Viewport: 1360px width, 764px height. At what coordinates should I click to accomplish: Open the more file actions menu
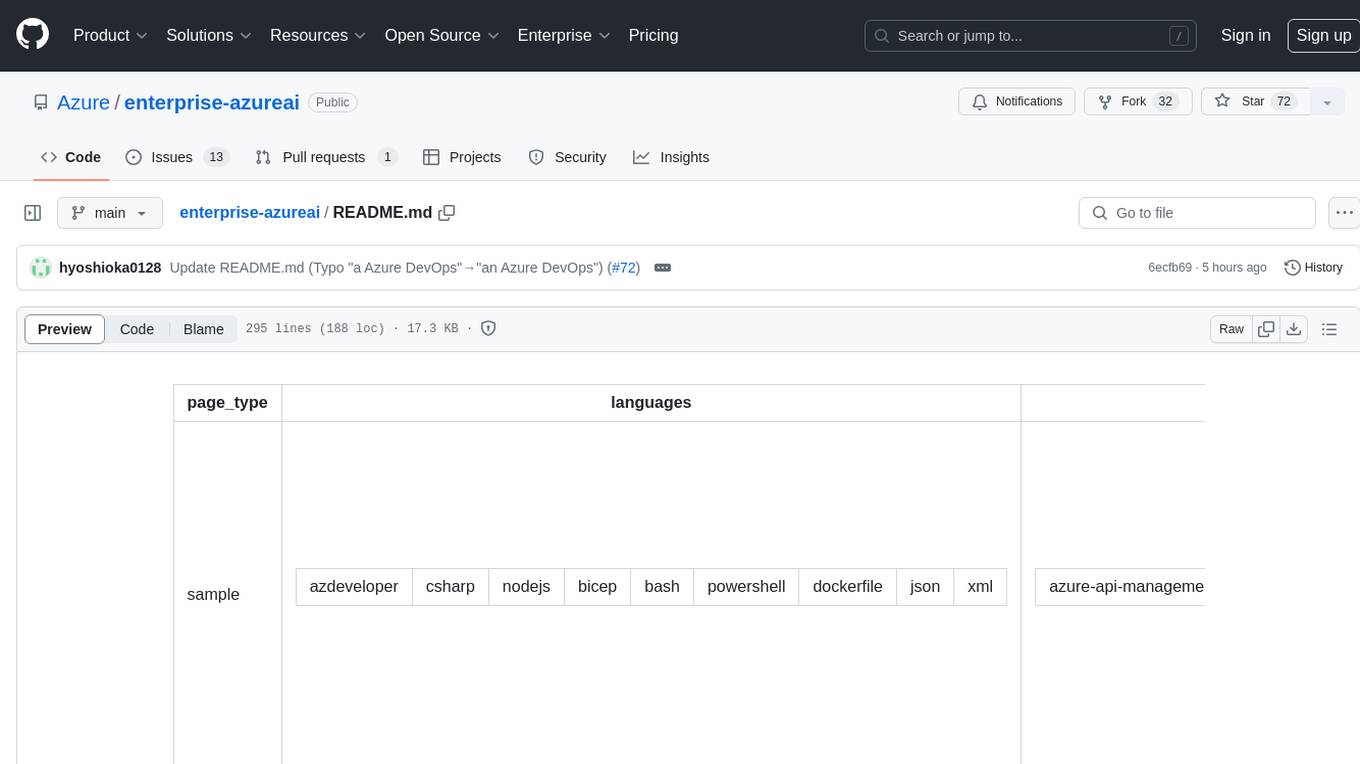pyautogui.click(x=1344, y=213)
